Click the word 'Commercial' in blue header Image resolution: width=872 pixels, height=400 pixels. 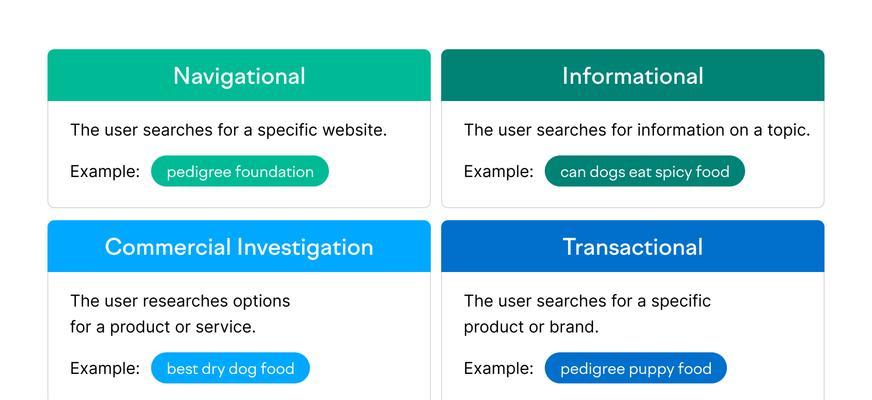(168, 247)
